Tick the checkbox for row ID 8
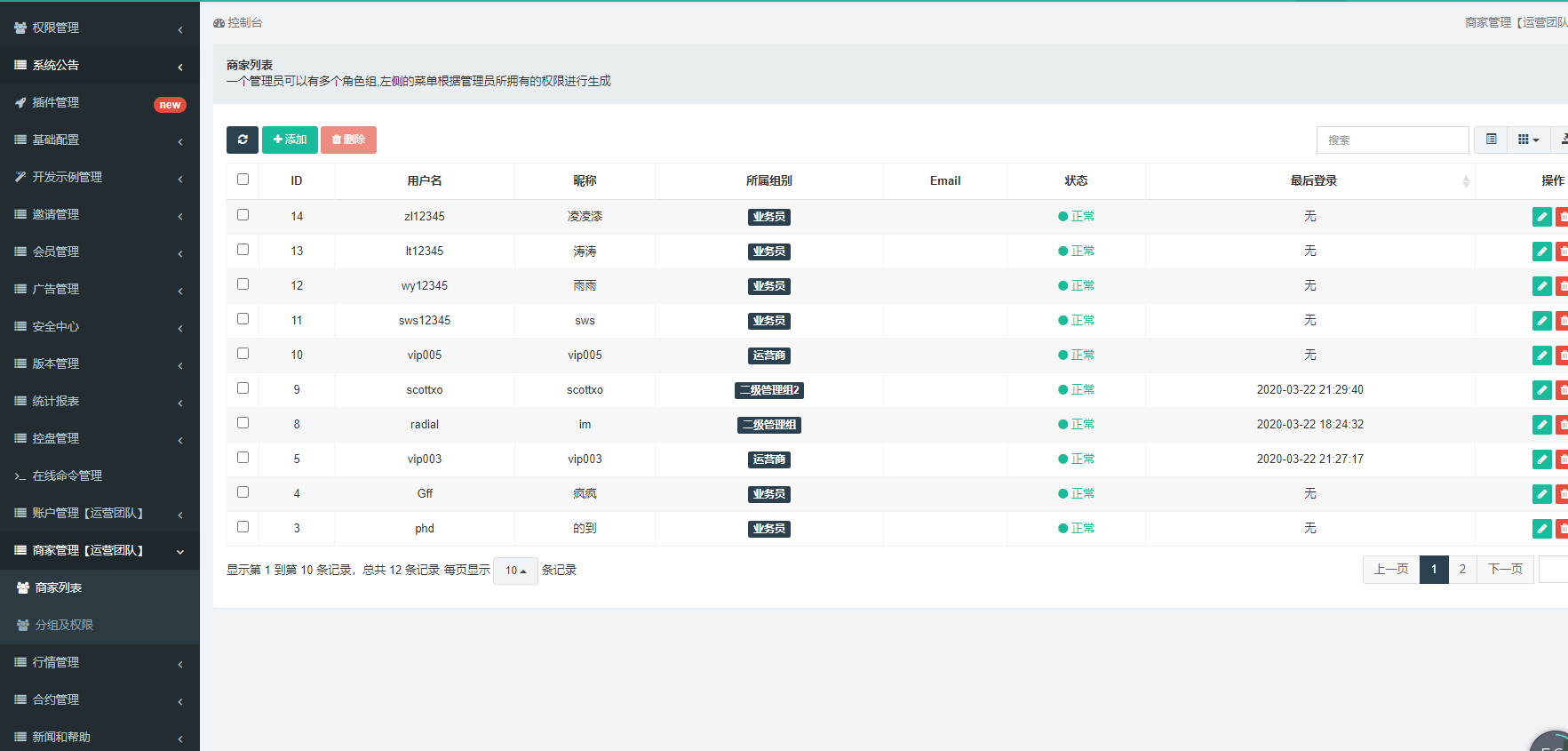1568x751 pixels. pos(243,423)
